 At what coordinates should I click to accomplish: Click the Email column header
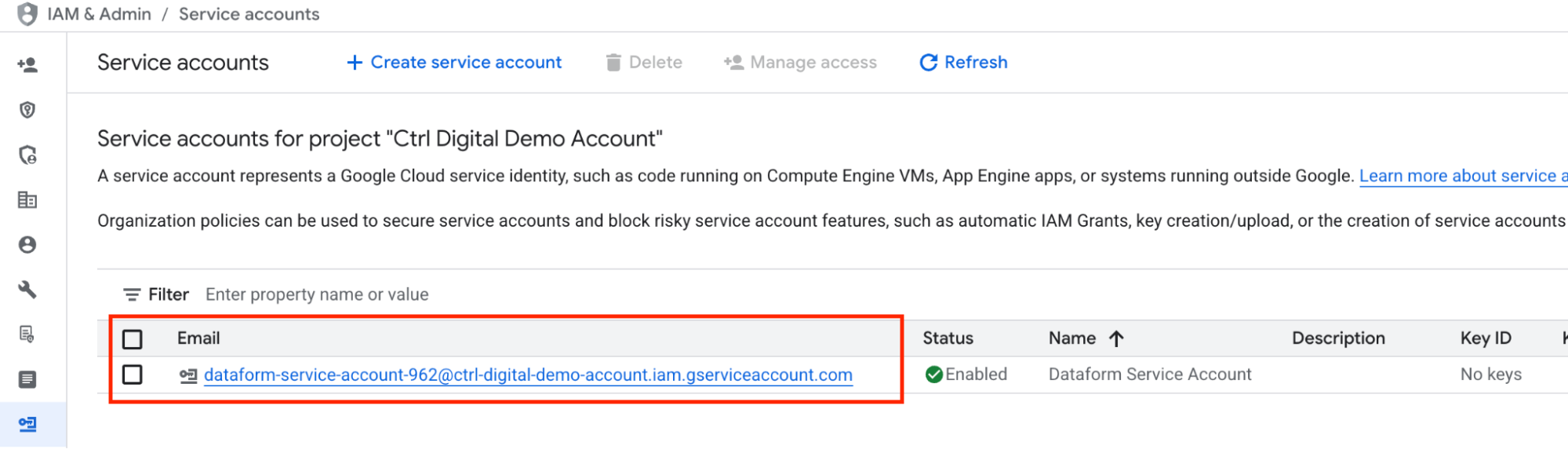pos(198,338)
